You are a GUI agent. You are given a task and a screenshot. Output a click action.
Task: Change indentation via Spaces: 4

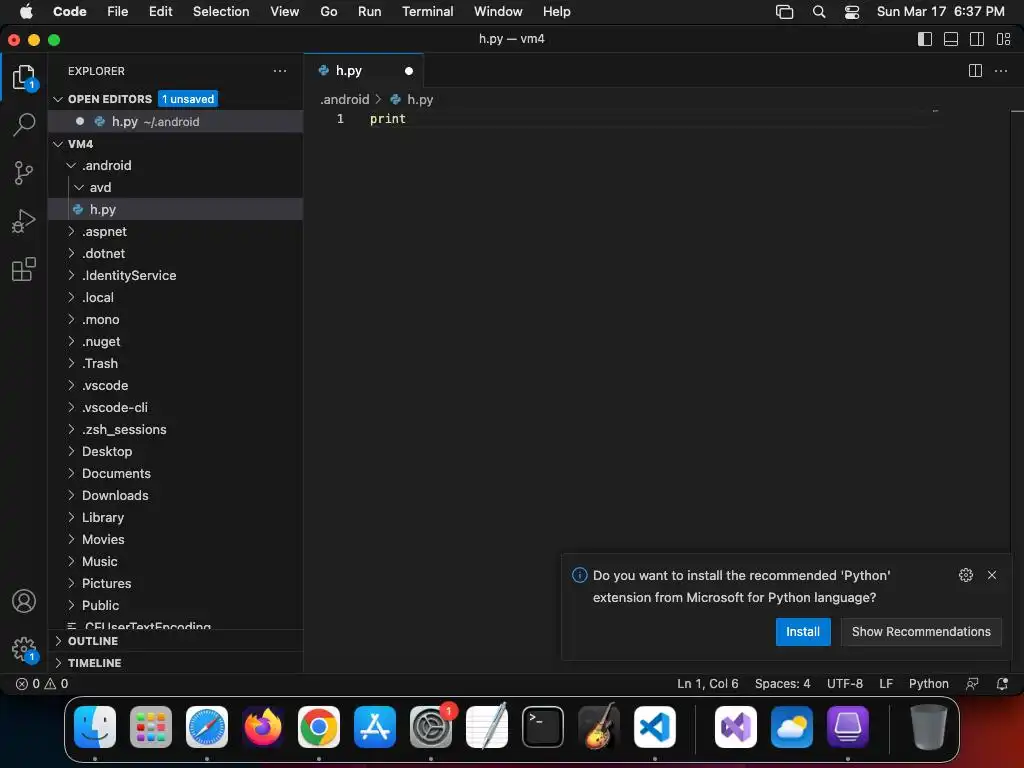click(782, 684)
